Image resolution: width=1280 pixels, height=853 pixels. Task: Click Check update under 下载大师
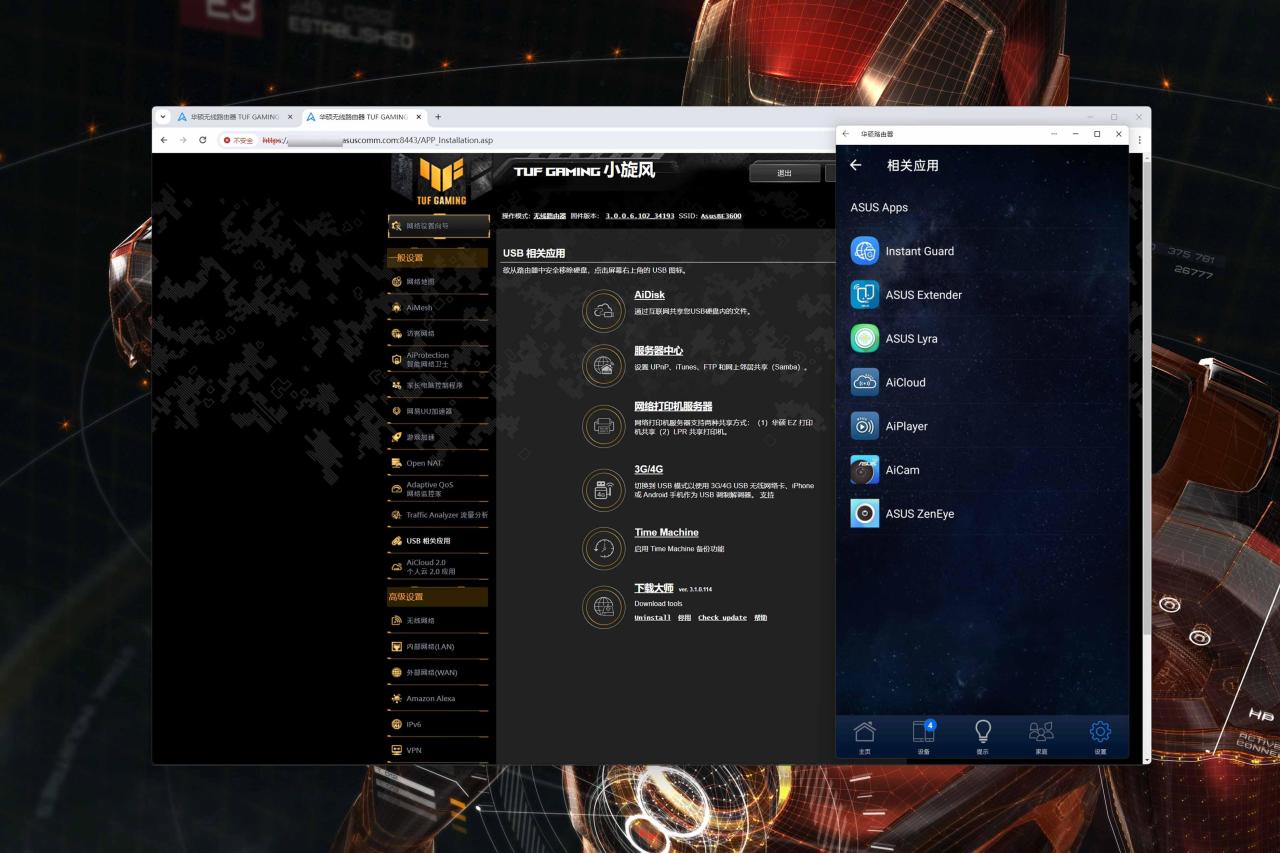coord(722,618)
